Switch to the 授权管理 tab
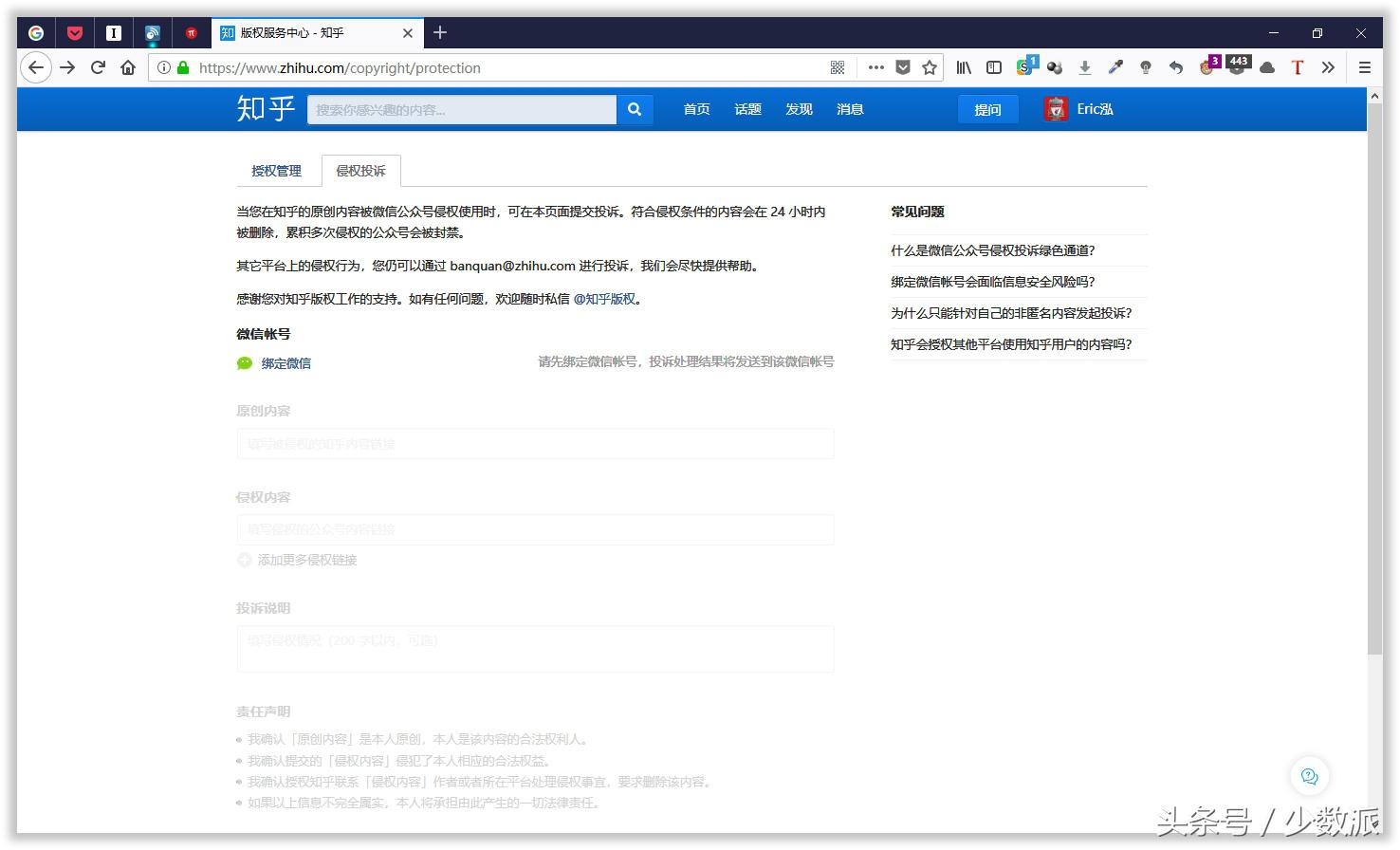The height and width of the screenshot is (850, 1400). [276, 171]
